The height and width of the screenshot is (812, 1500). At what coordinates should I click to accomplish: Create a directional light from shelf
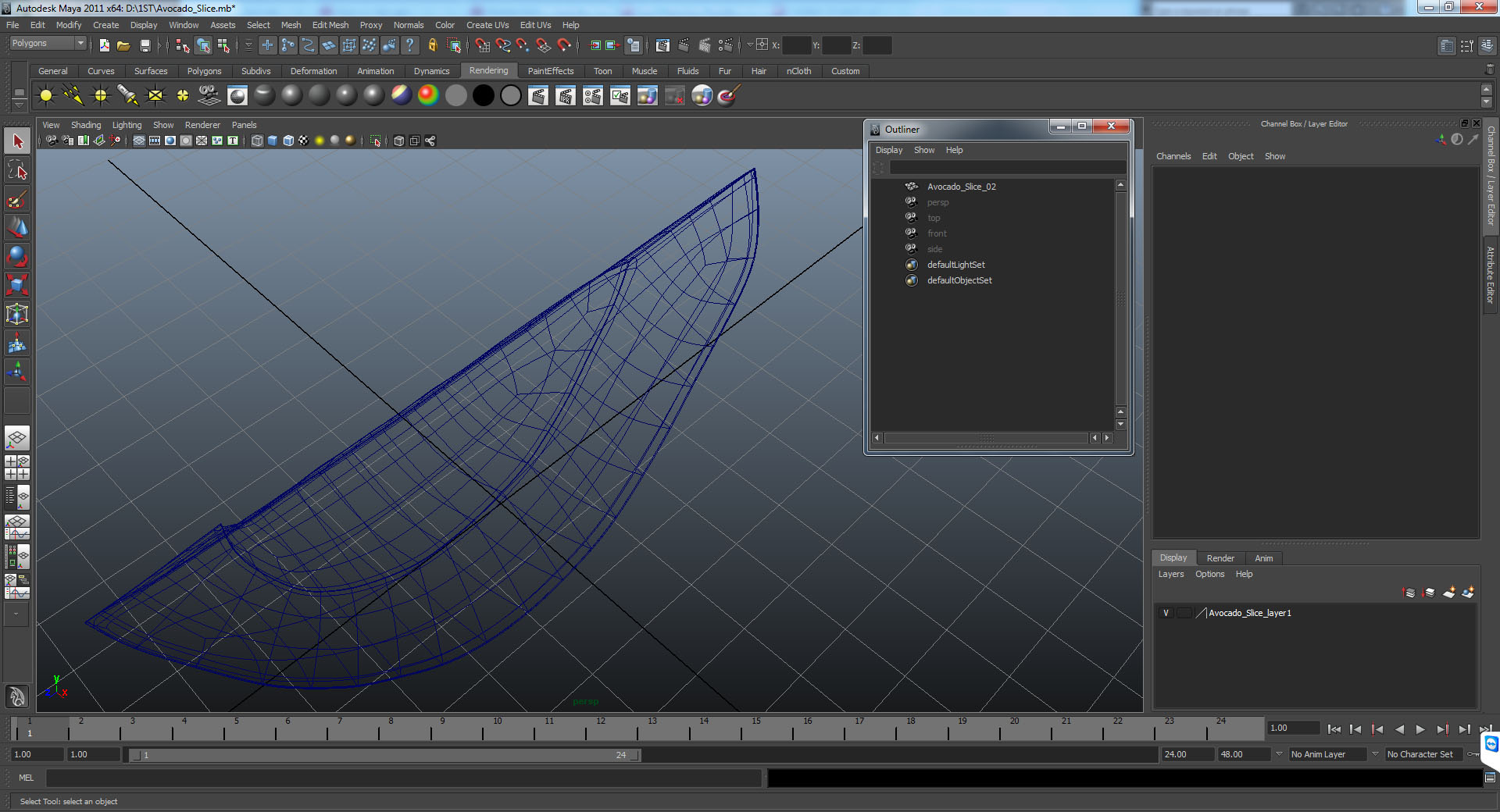(x=73, y=96)
